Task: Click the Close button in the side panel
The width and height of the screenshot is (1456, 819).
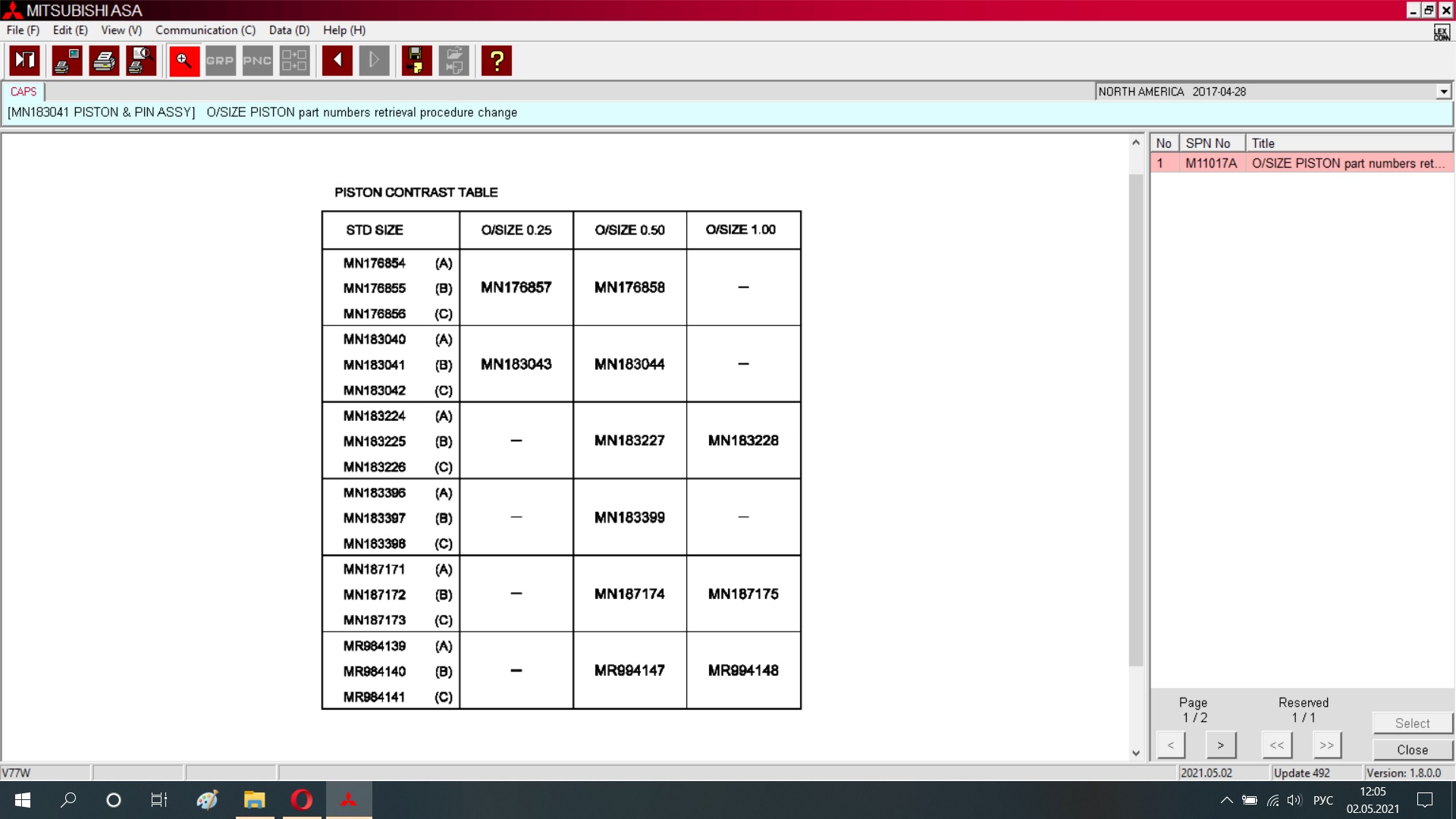Action: (x=1412, y=749)
